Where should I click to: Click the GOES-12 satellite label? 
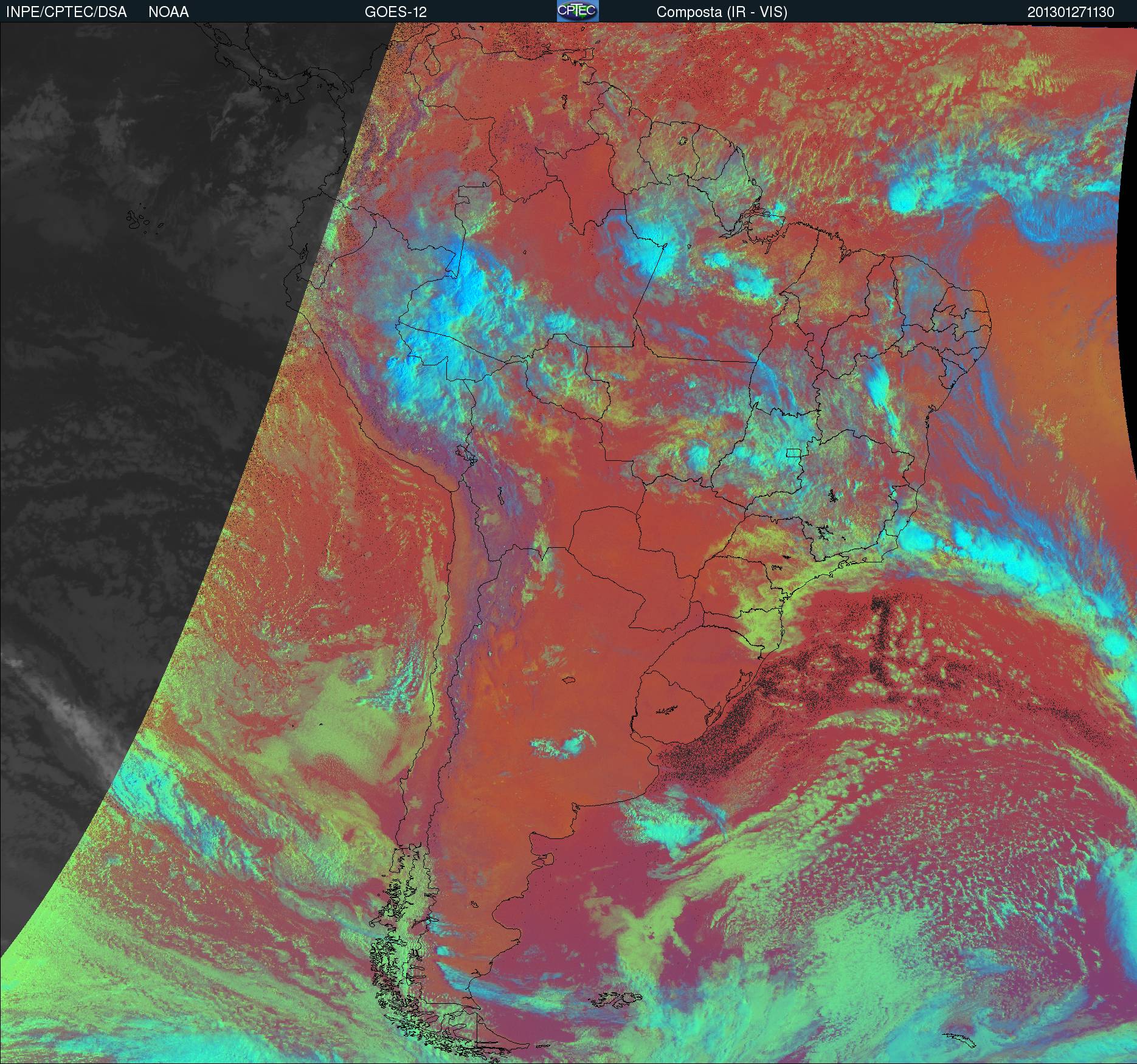(395, 12)
